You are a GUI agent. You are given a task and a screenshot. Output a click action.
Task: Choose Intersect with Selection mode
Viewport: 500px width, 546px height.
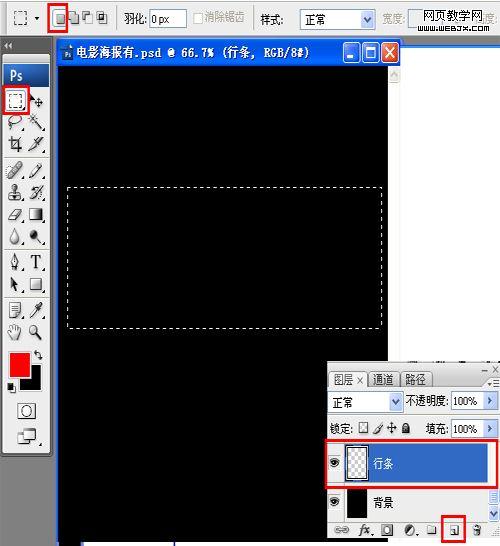pos(102,18)
